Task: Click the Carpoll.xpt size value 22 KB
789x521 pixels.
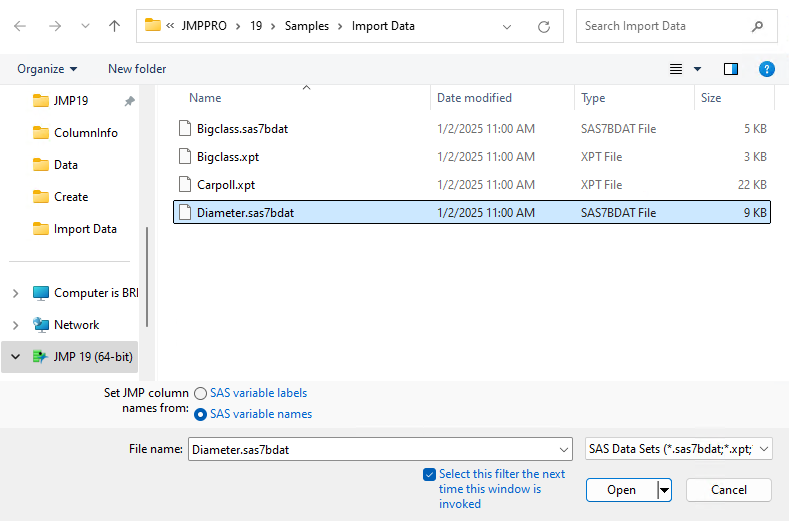Action: [752, 185]
